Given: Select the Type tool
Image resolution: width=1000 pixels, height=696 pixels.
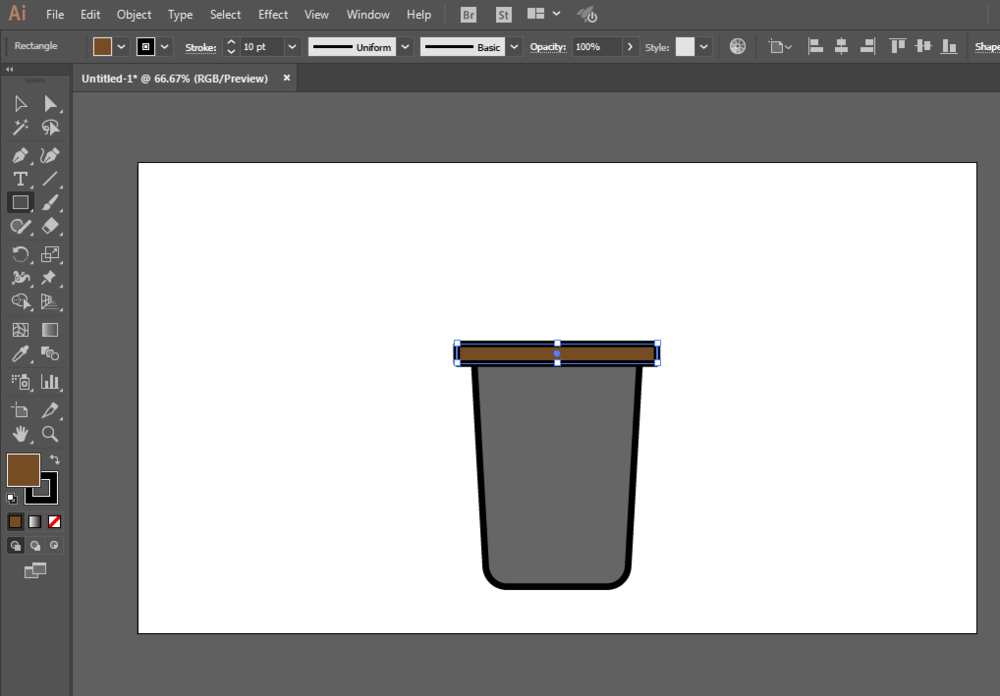Looking at the screenshot, I should tap(20, 179).
